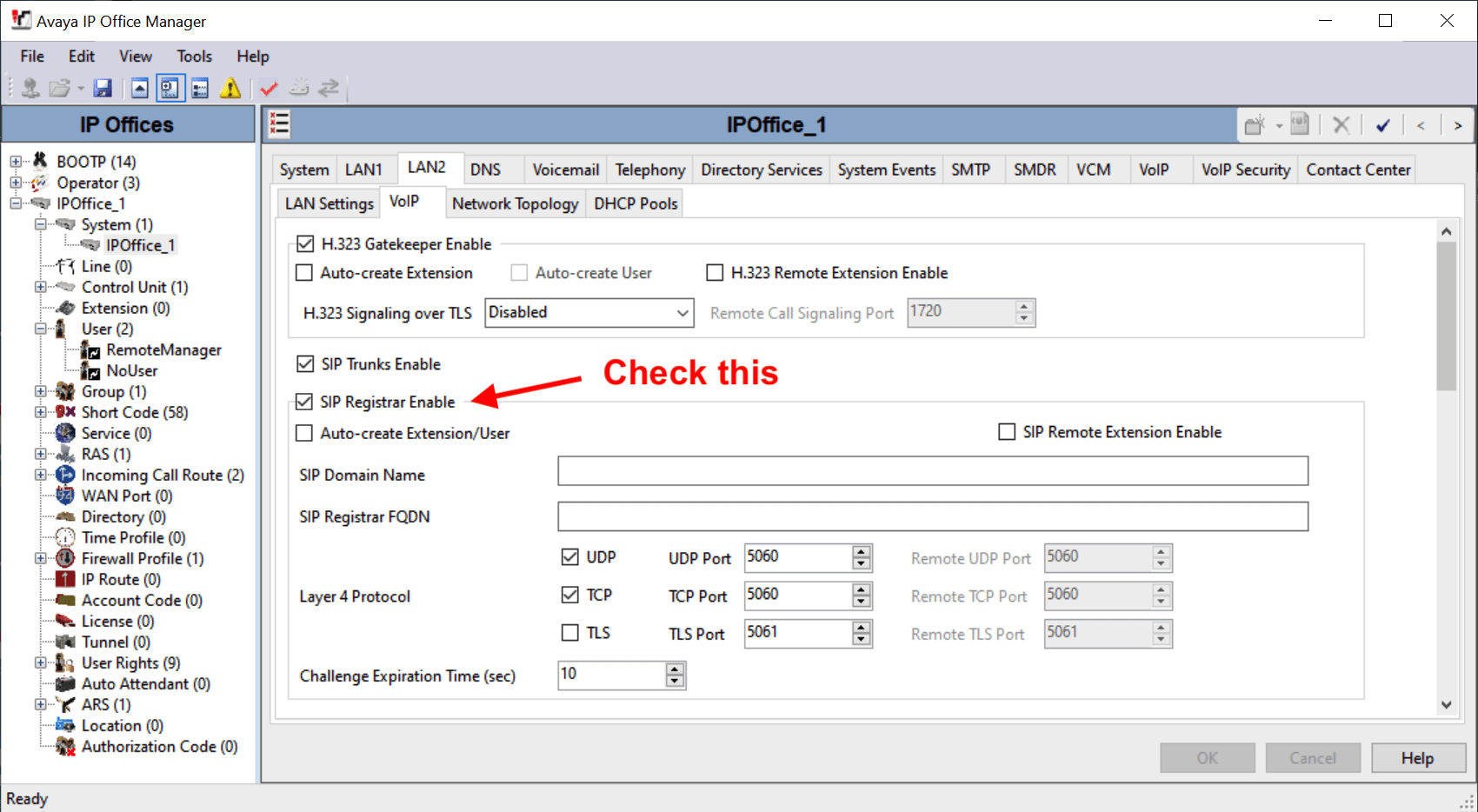Go to previous record with < arrow
This screenshot has height=812, width=1478.
1421,125
